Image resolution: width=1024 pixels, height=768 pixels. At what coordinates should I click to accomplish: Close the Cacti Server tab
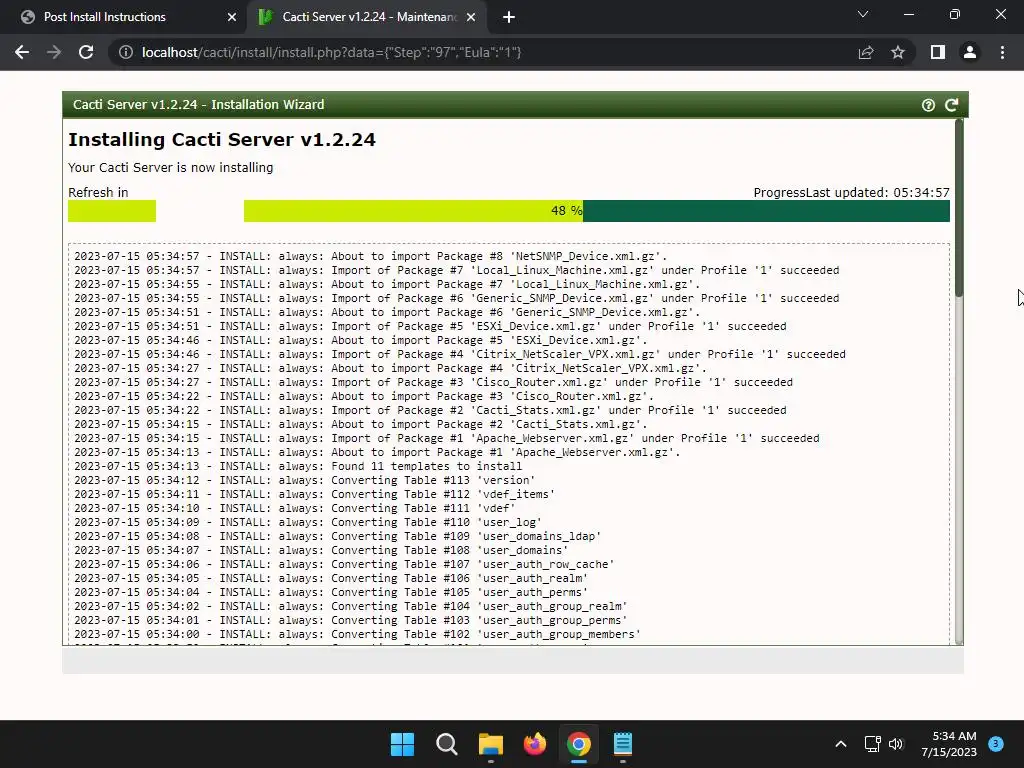[471, 17]
